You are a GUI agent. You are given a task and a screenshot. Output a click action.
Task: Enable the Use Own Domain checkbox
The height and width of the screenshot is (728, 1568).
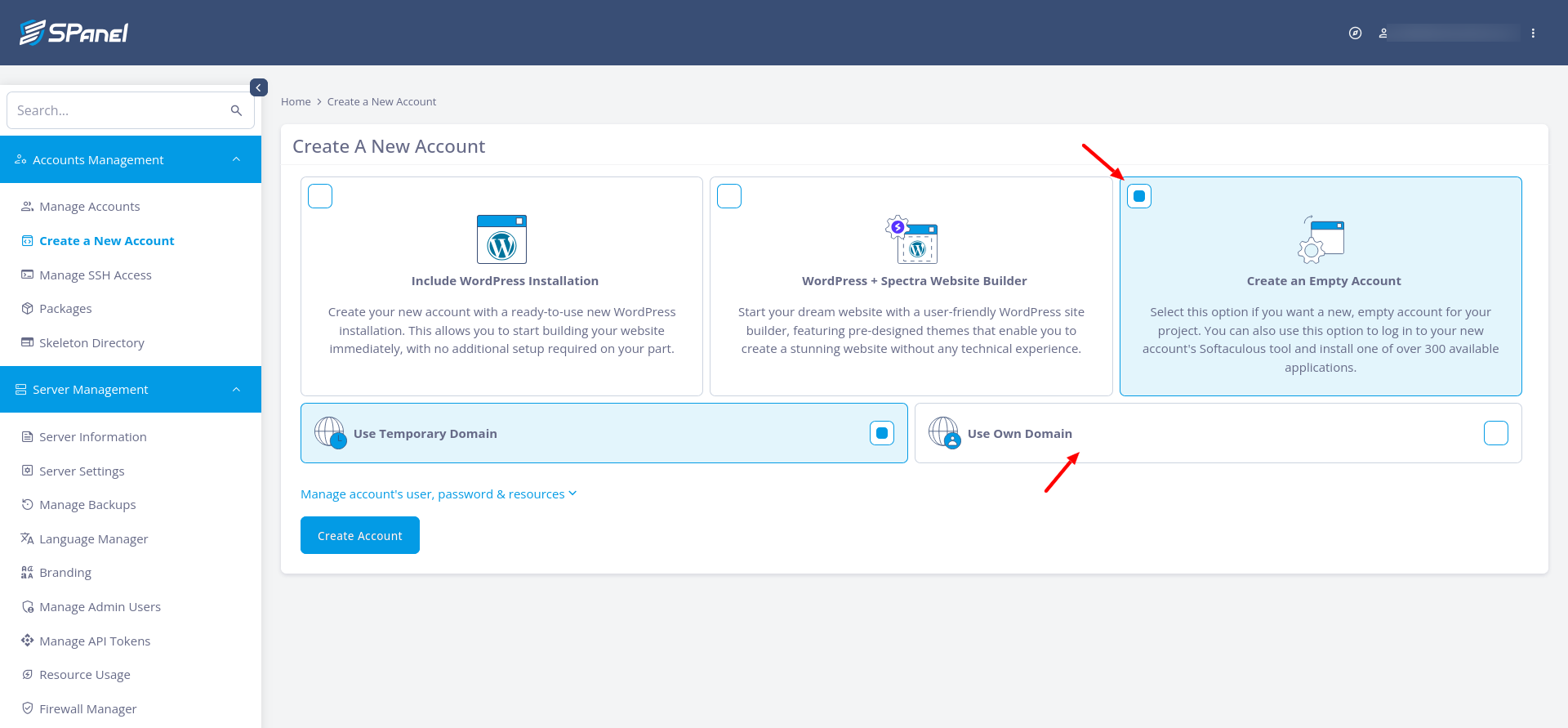1496,433
